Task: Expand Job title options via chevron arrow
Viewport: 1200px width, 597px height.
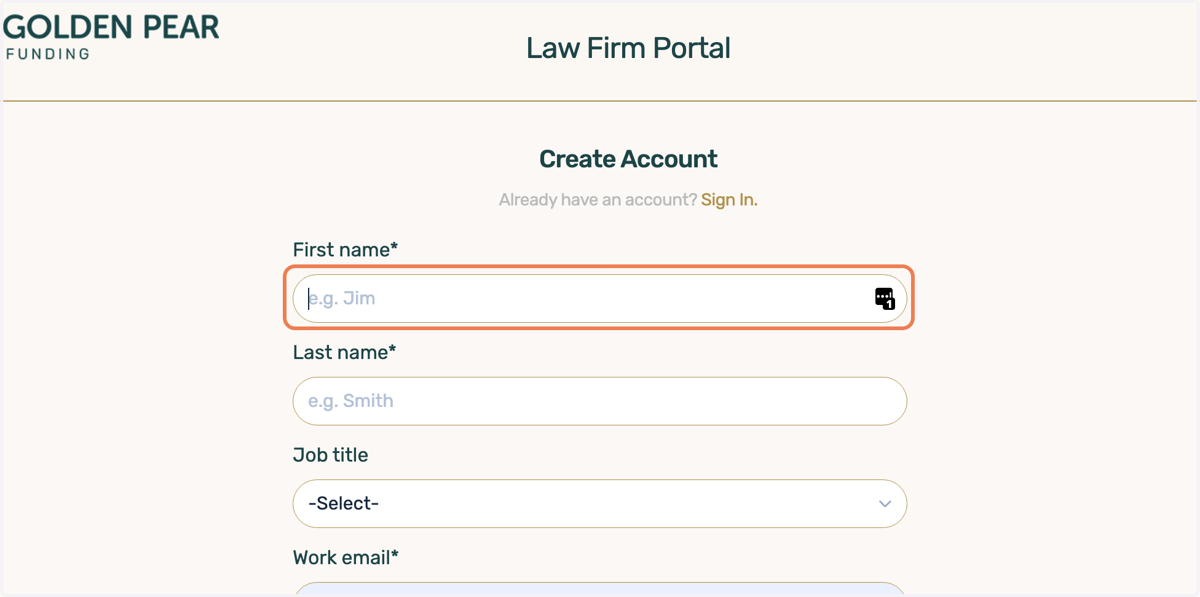Action: click(x=884, y=503)
